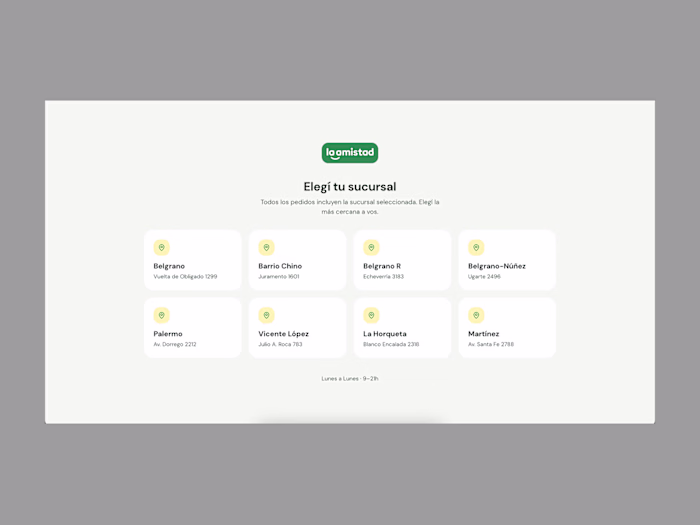This screenshot has height=525, width=700.
Task: Click the address Blanco Encalada 2318
Action: click(391, 344)
